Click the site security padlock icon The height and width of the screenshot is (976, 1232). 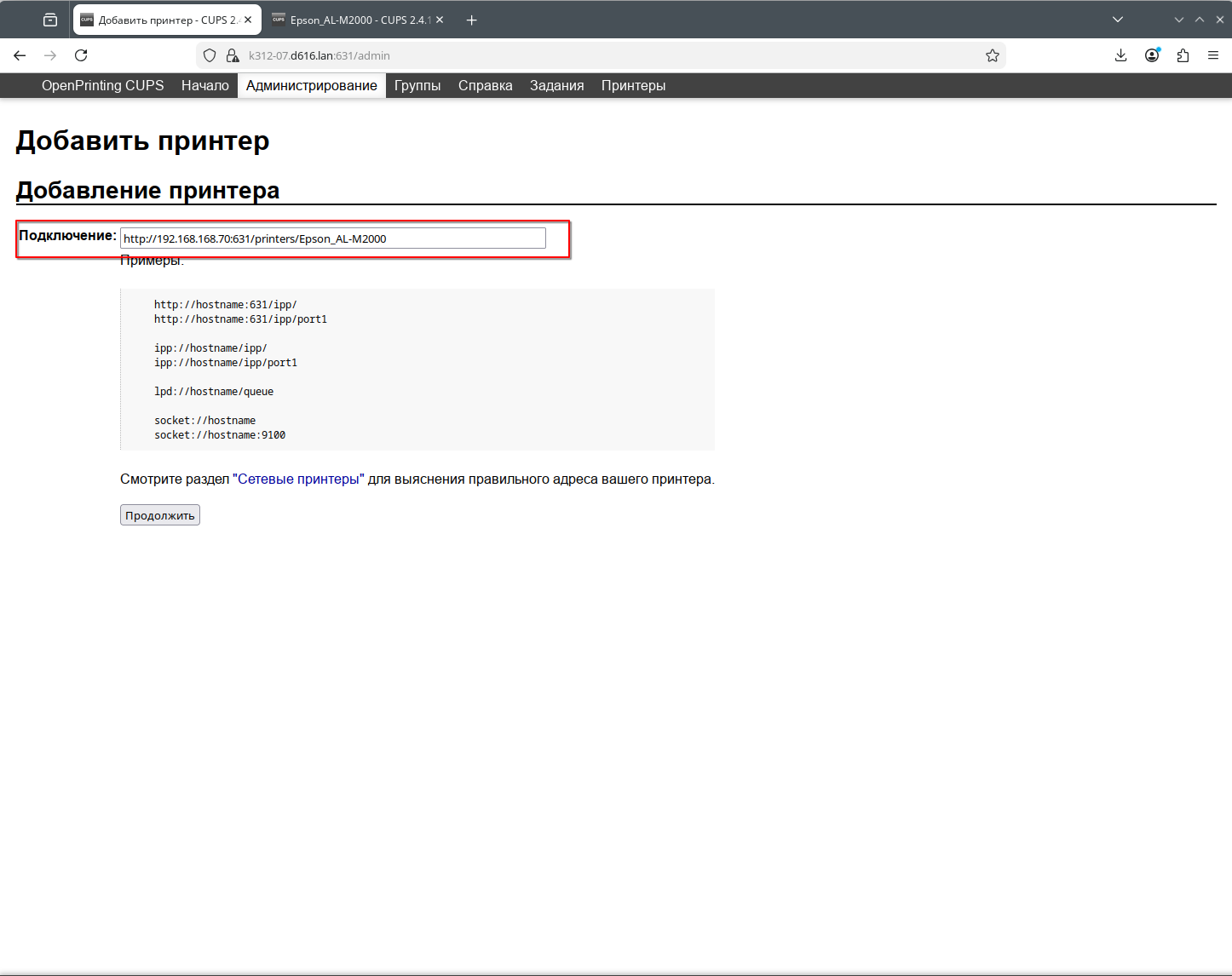pyautogui.click(x=232, y=55)
